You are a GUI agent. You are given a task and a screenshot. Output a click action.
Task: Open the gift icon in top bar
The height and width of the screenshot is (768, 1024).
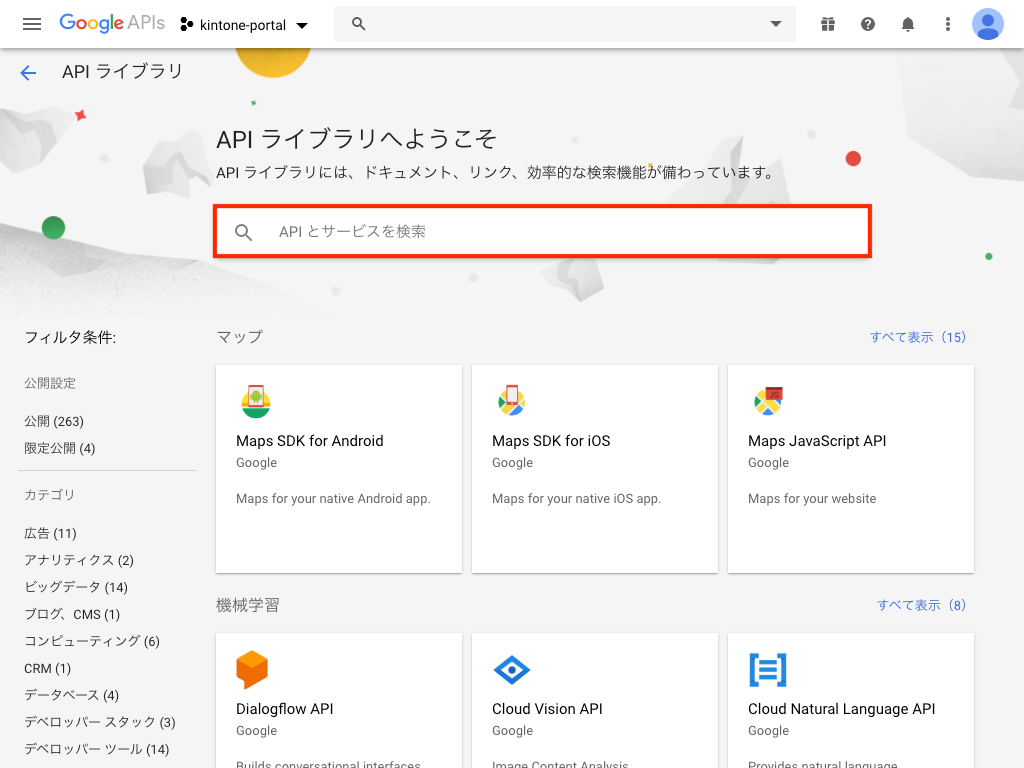(x=827, y=24)
